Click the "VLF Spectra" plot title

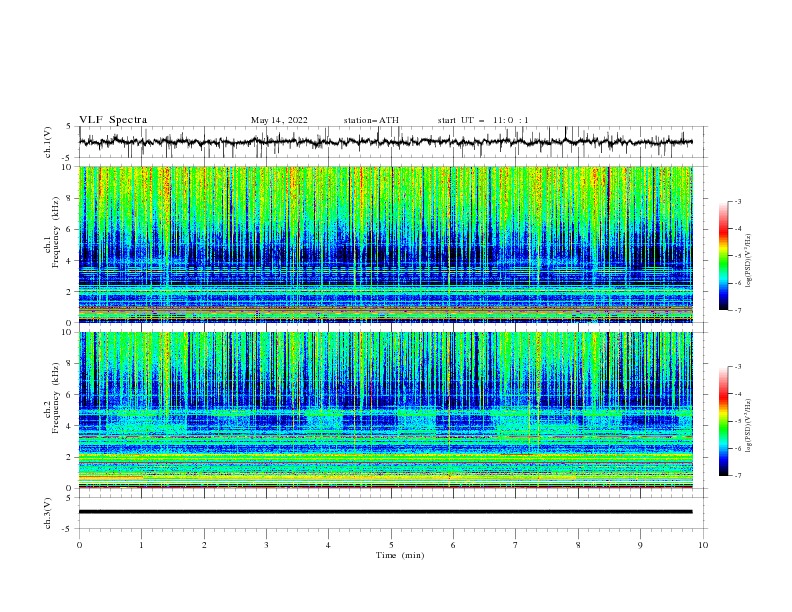113,120
